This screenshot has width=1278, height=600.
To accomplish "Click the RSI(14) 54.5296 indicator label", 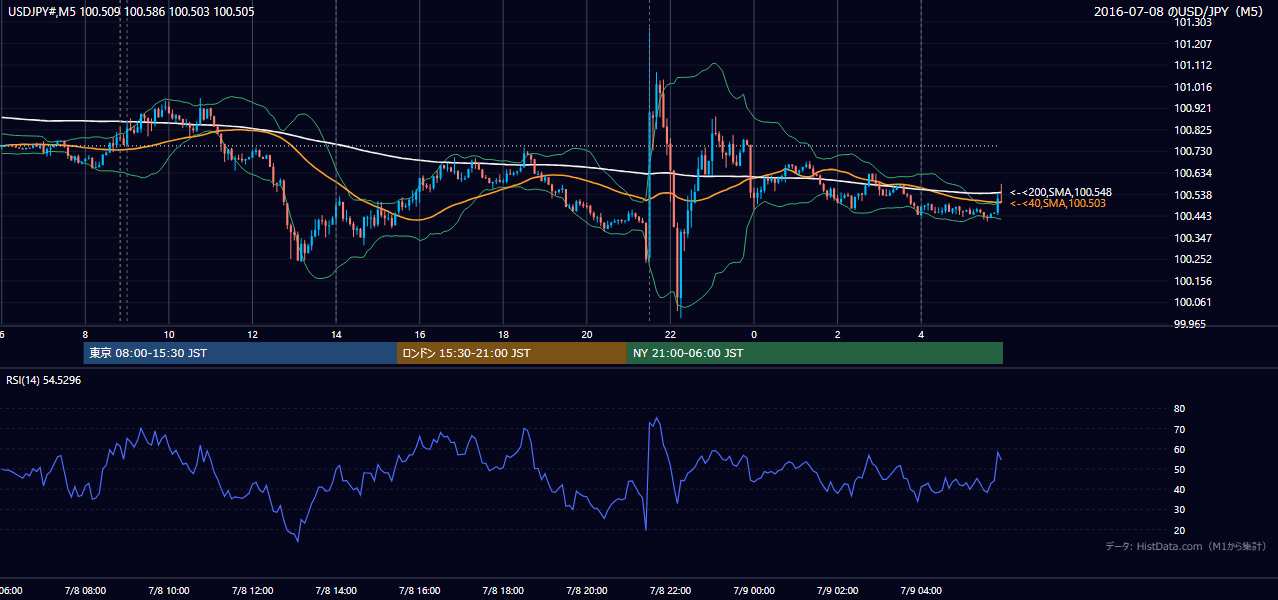I will [44, 380].
